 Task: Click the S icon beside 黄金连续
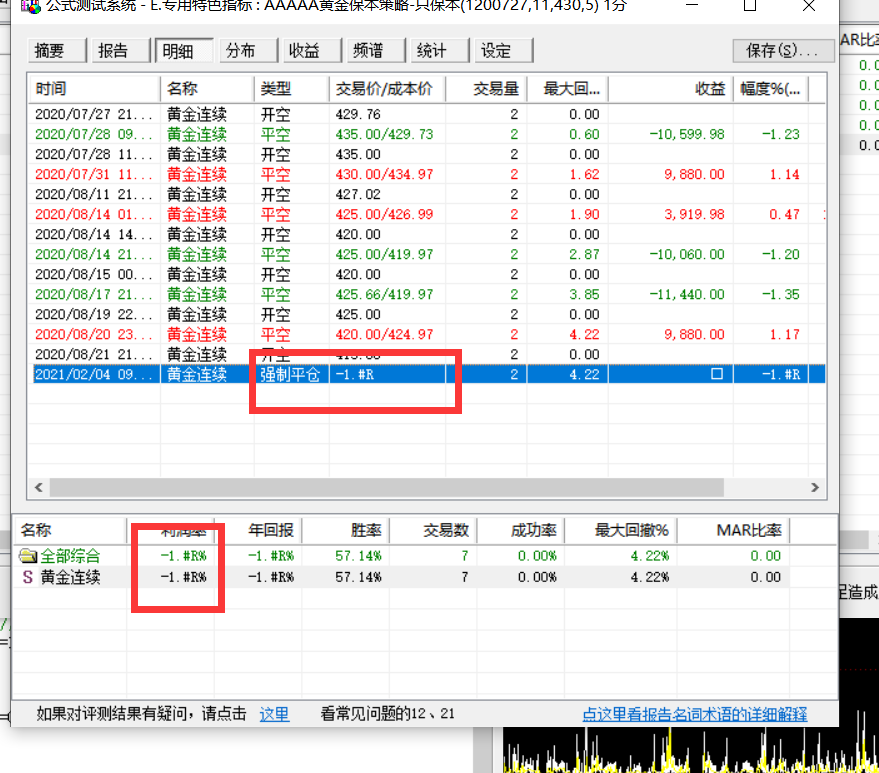click(x=27, y=577)
